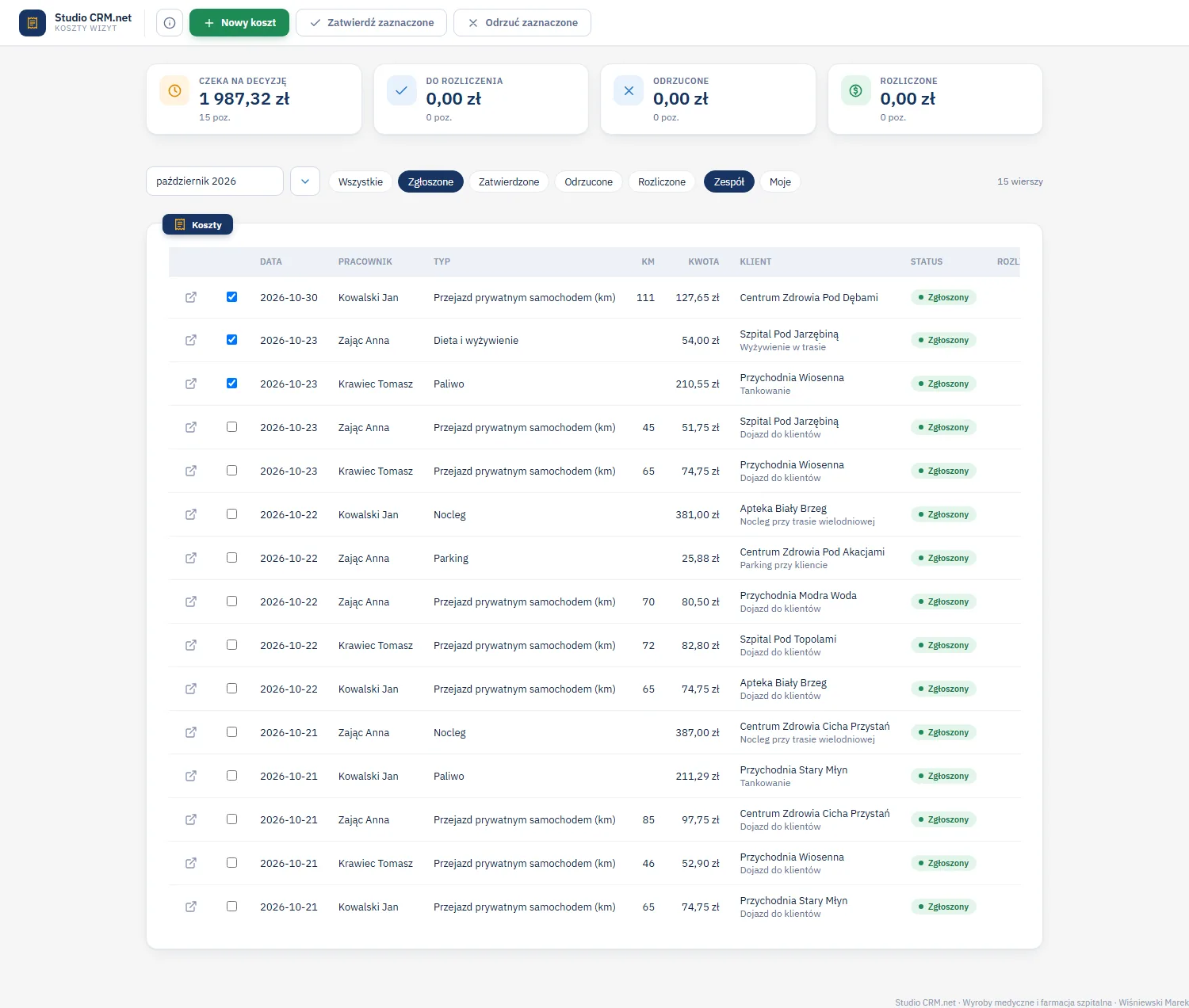Open record icon for Parking 25,88 zł row

coord(191,558)
